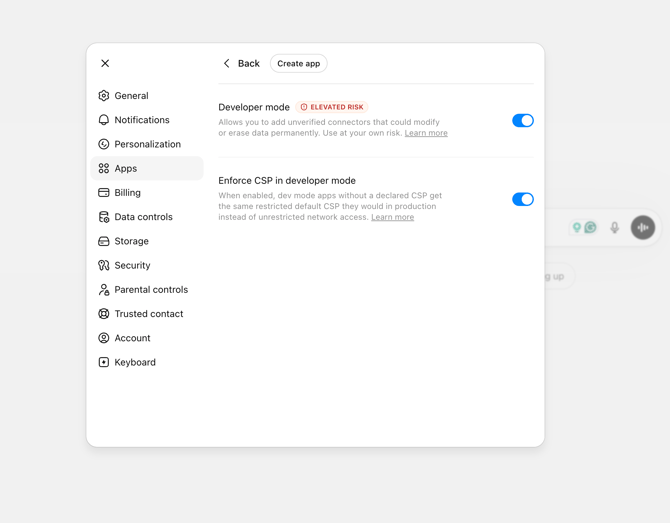
Task: Click the Enforce CSP in developer mode heading
Action: [x=287, y=181]
